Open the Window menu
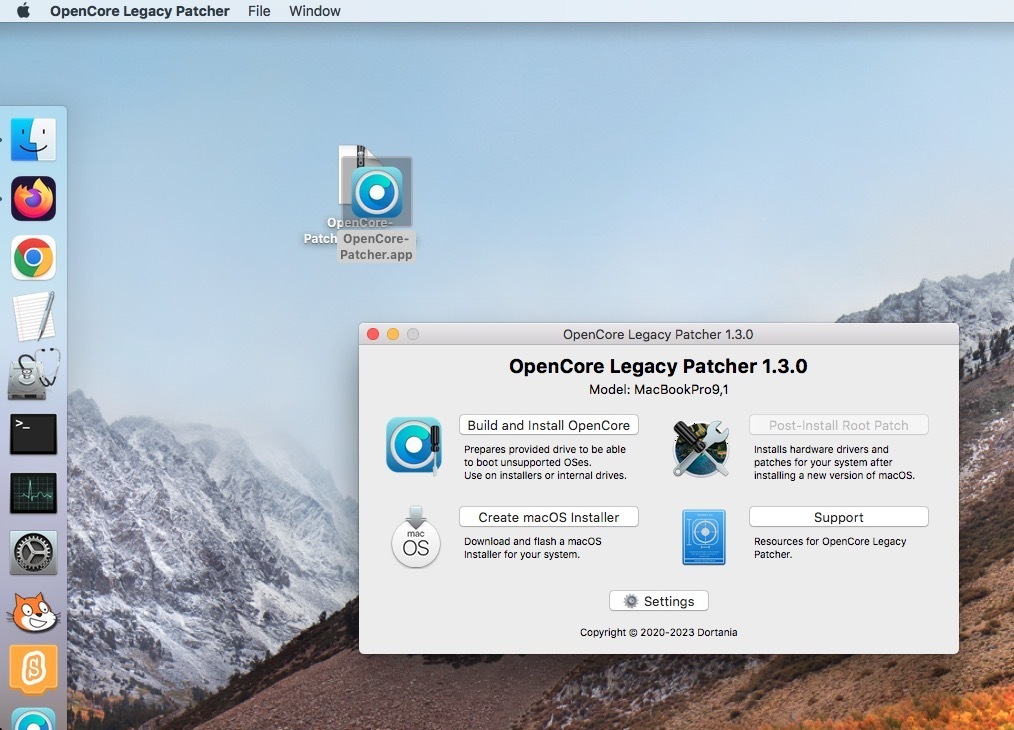Viewport: 1014px width, 730px height. tap(314, 11)
